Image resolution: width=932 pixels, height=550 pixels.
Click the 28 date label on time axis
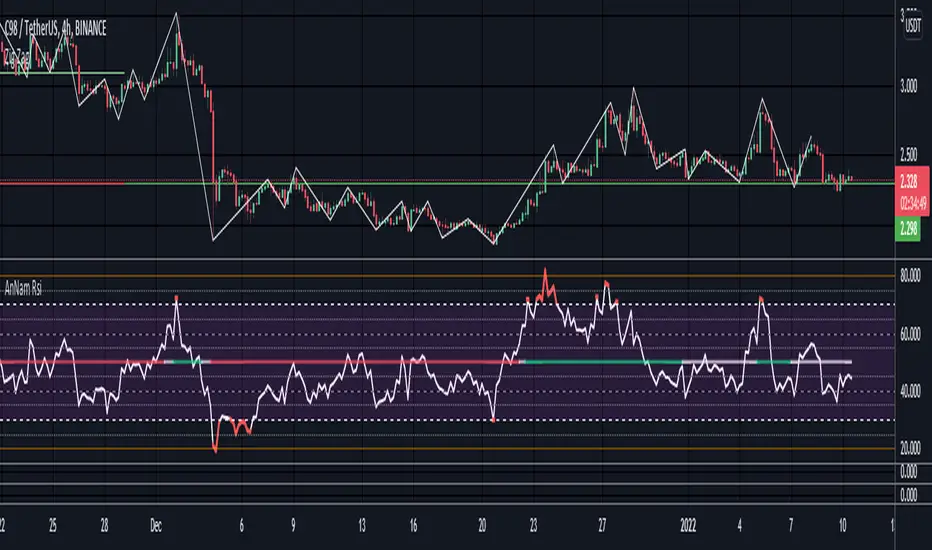105,526
